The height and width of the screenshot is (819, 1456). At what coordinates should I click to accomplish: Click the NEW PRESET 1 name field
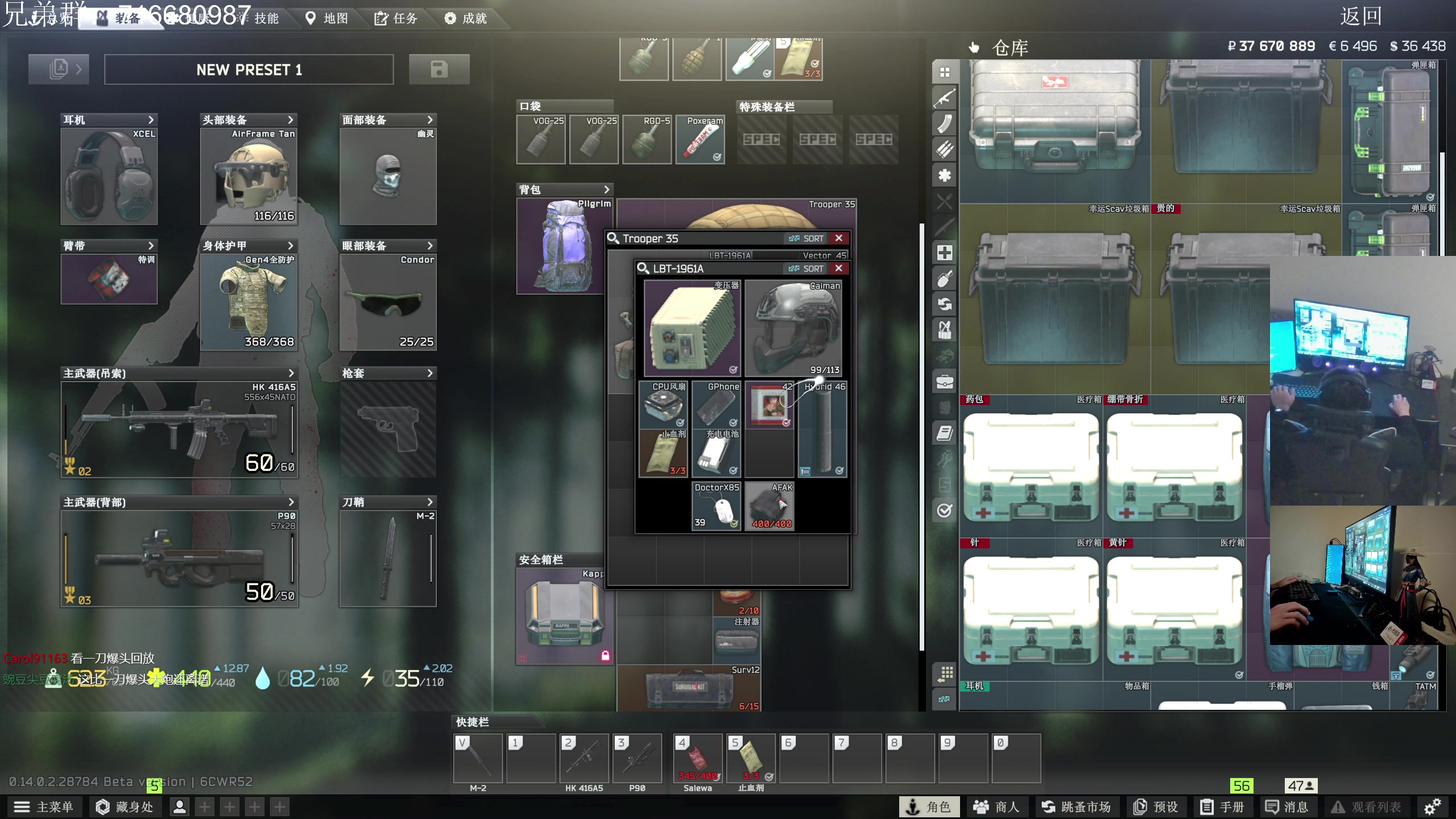point(249,69)
